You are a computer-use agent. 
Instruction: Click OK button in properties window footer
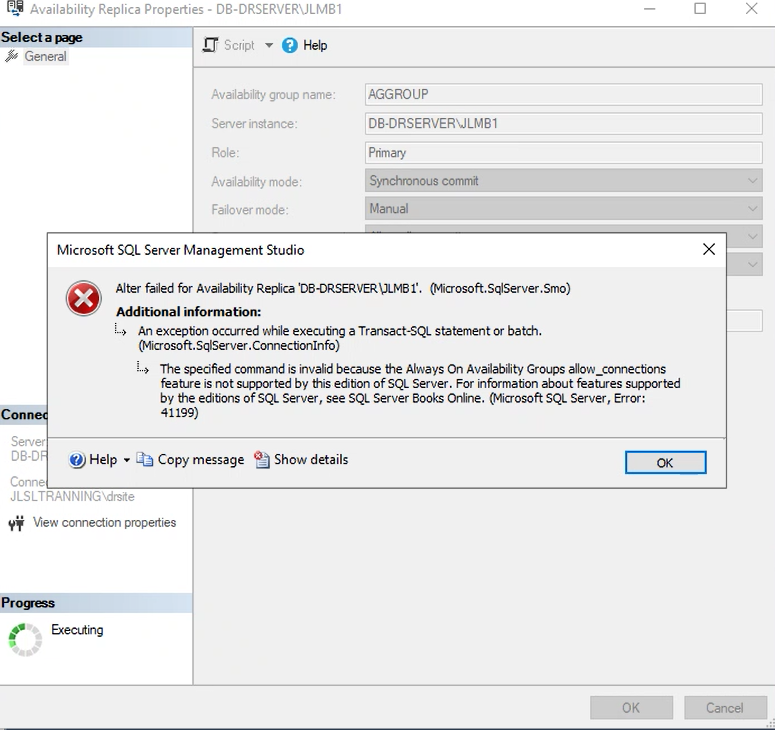coord(631,708)
